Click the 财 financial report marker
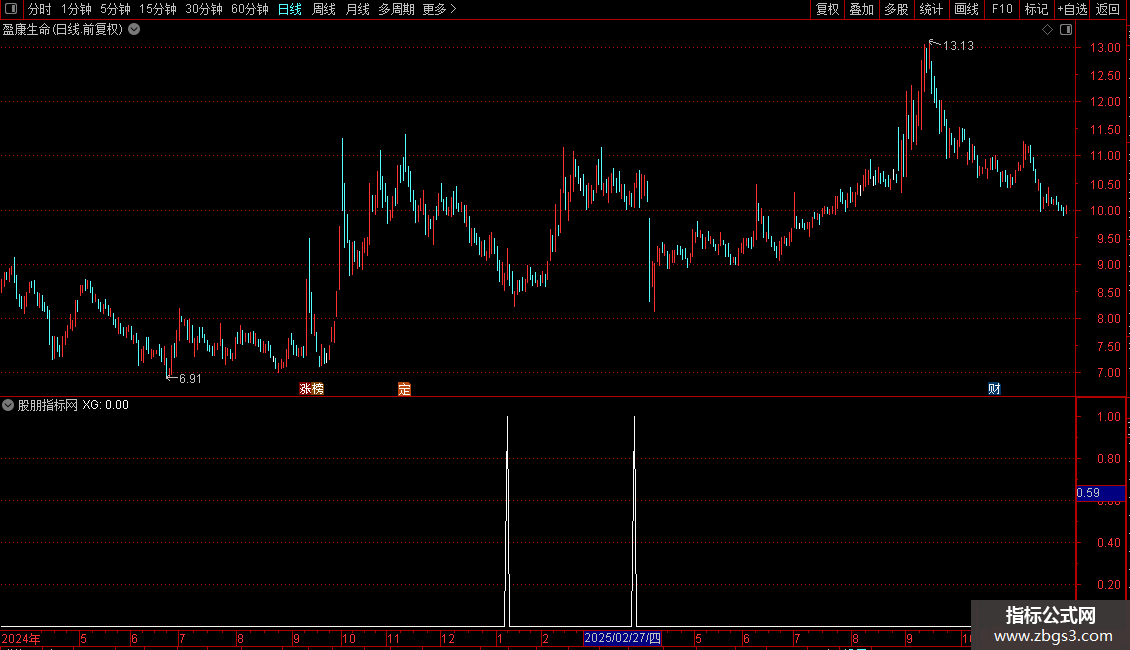 994,389
